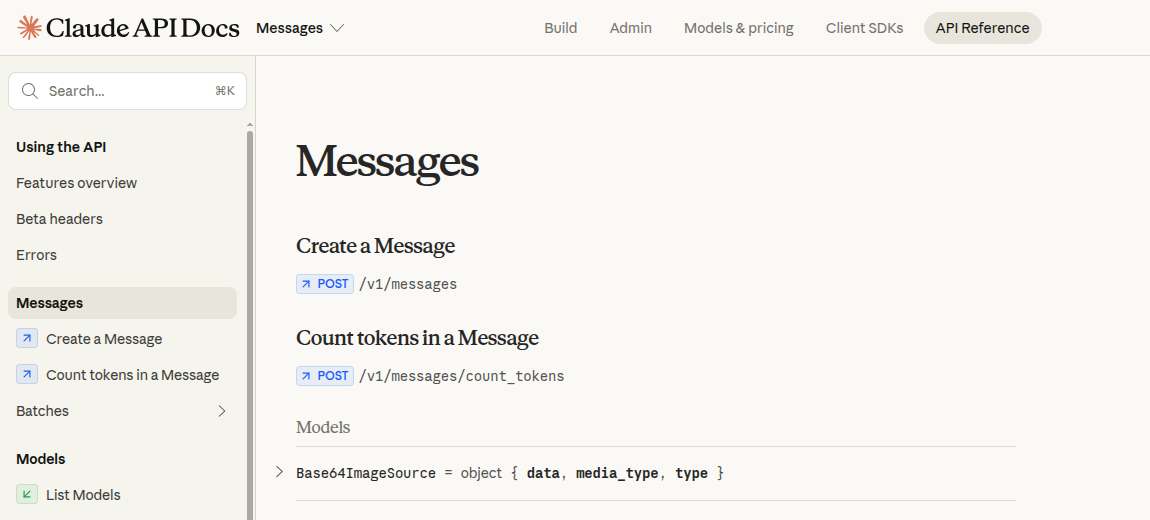Click the /v1/messages endpoint path

pyautogui.click(x=408, y=284)
